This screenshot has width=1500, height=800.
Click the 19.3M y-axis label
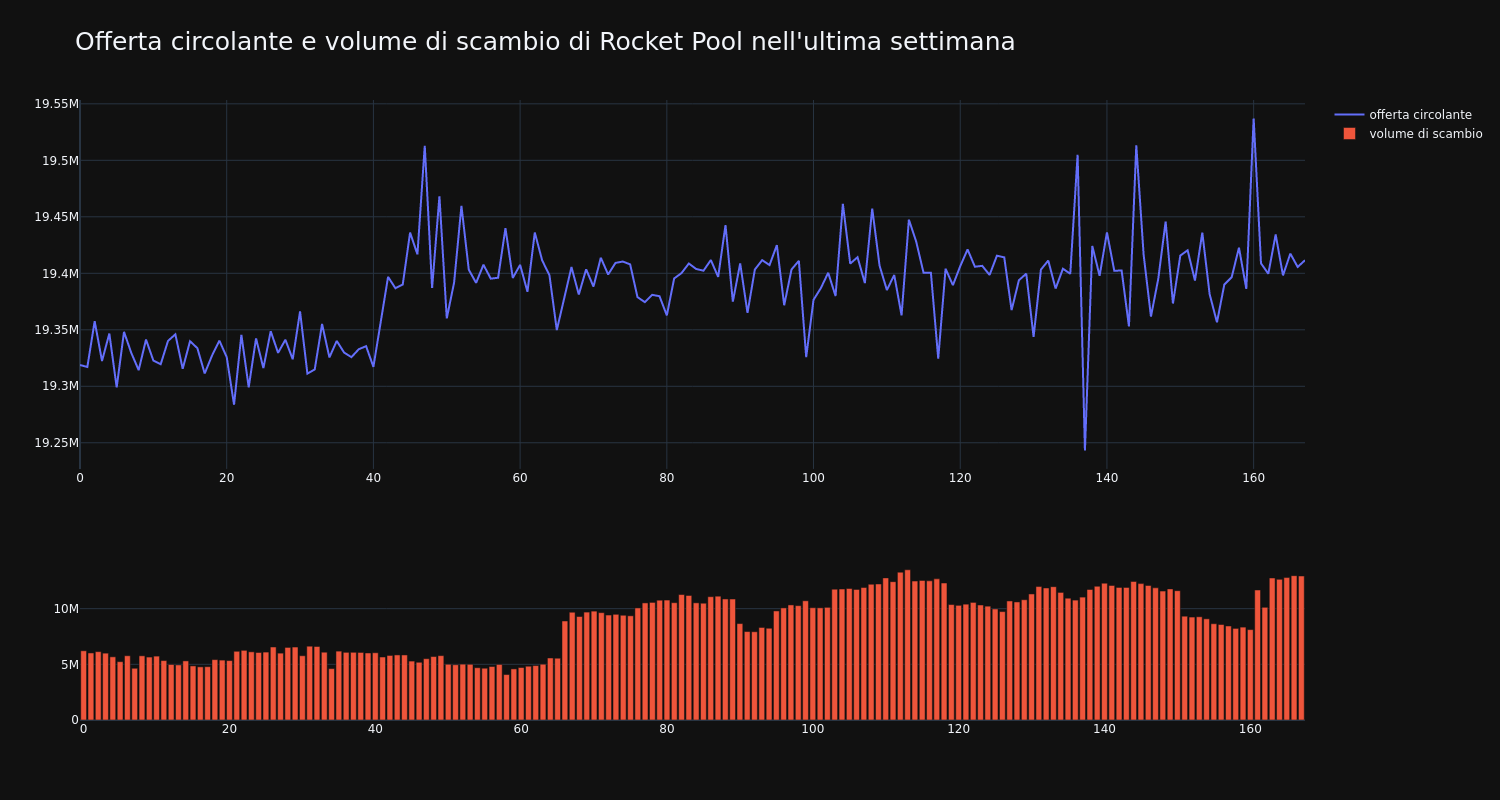click(60, 386)
